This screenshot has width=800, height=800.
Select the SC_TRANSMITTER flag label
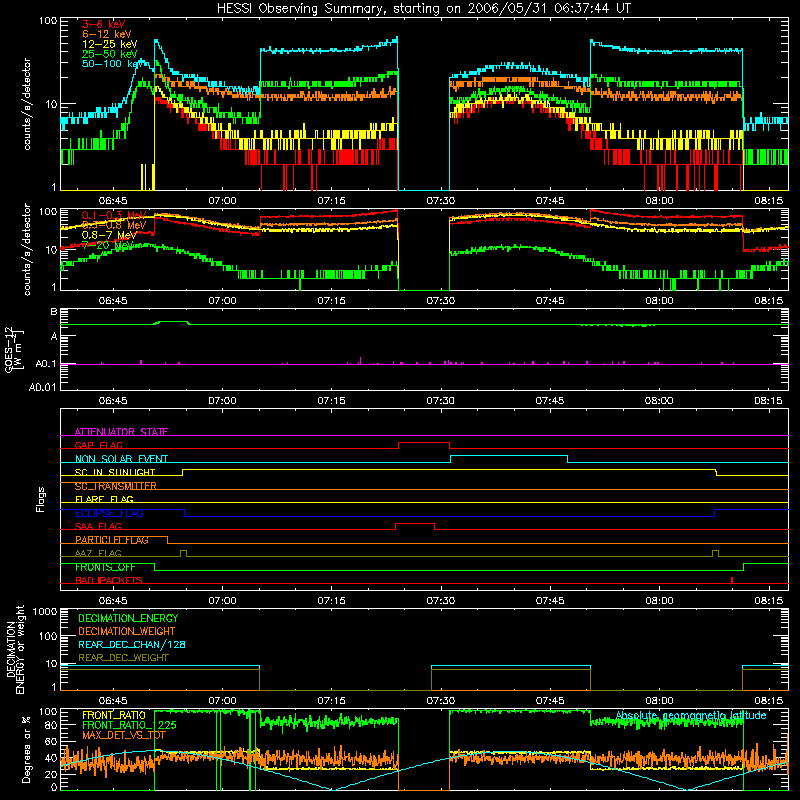(x=116, y=486)
